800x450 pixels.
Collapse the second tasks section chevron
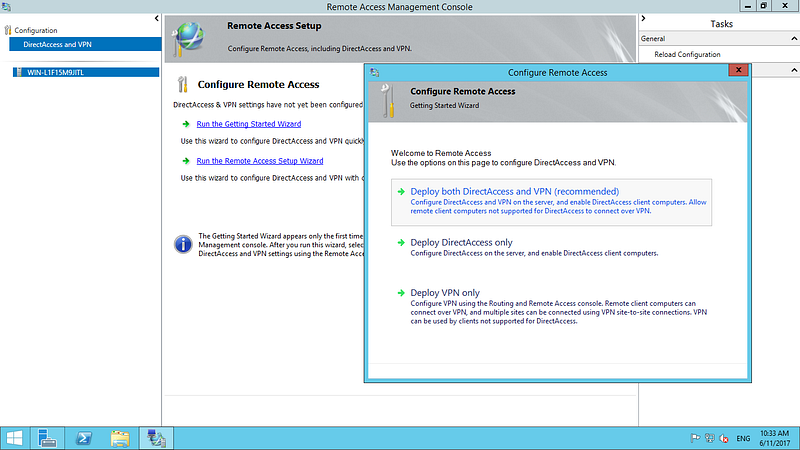tap(794, 70)
